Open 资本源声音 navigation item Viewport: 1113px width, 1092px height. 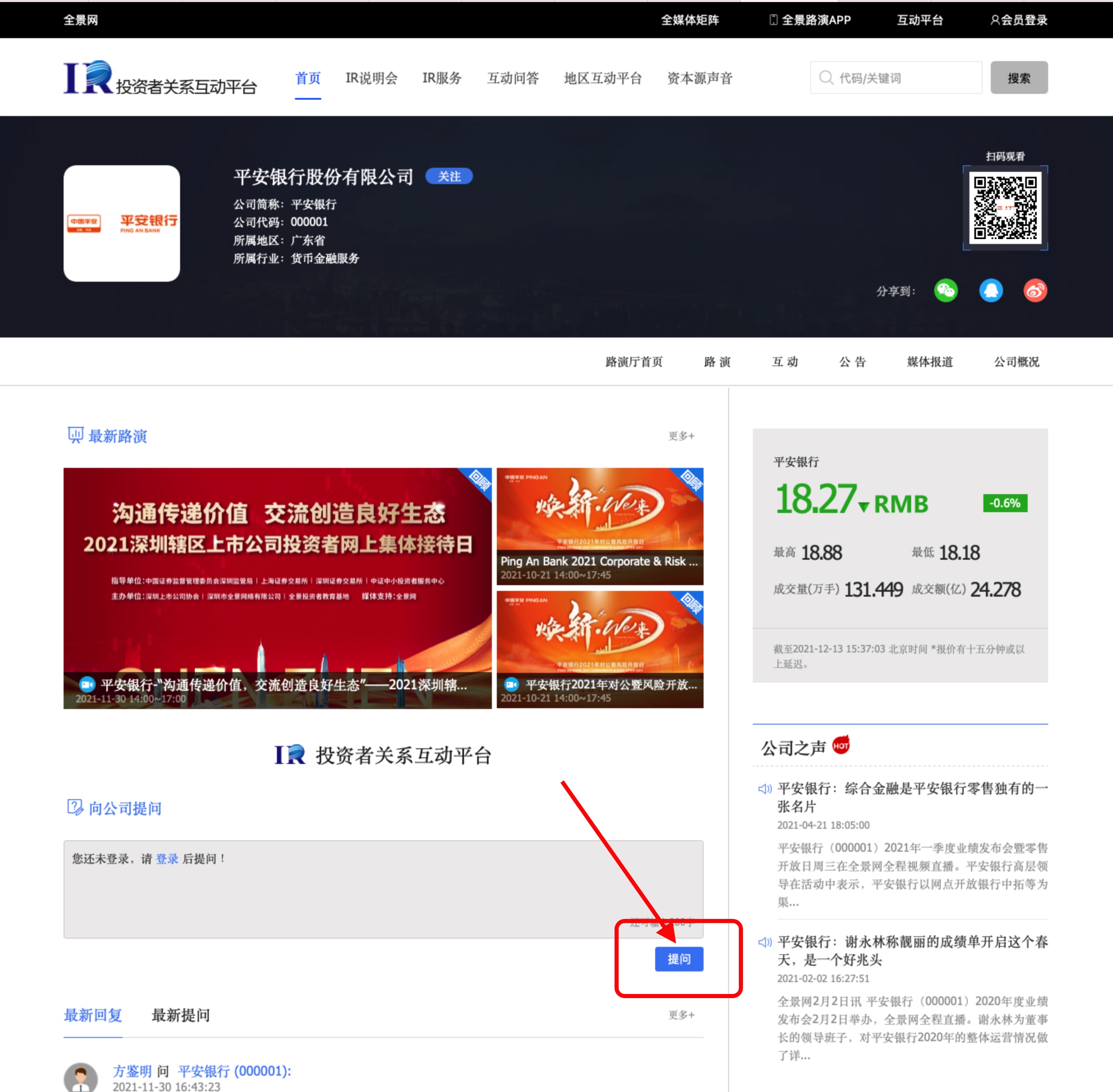(700, 79)
